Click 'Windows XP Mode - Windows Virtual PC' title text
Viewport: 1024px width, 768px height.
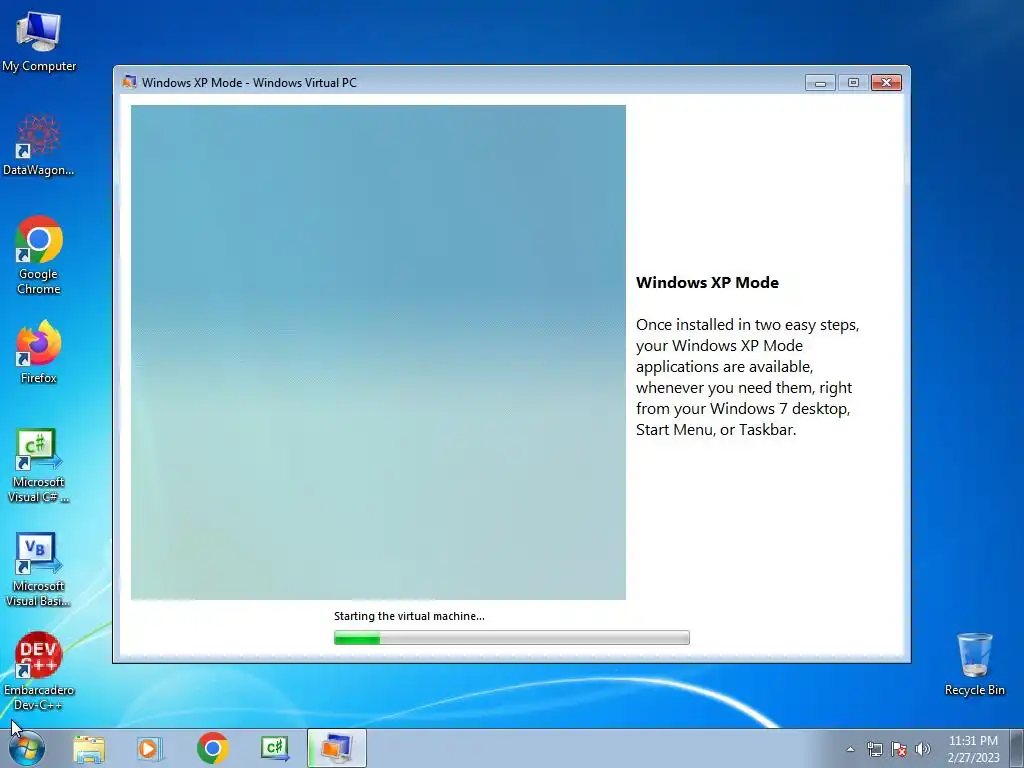click(x=249, y=82)
